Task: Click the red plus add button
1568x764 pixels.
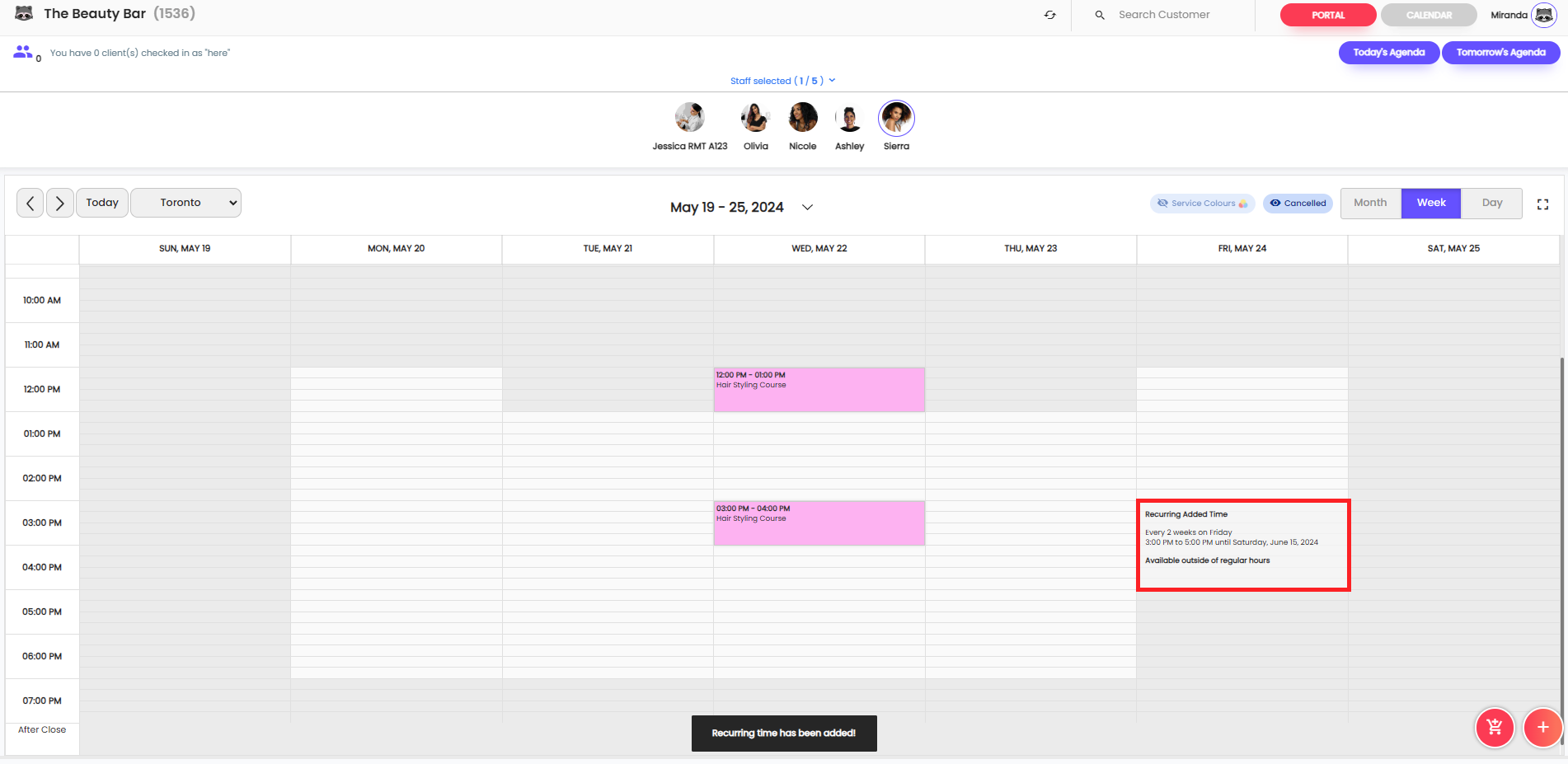Action: (1542, 728)
